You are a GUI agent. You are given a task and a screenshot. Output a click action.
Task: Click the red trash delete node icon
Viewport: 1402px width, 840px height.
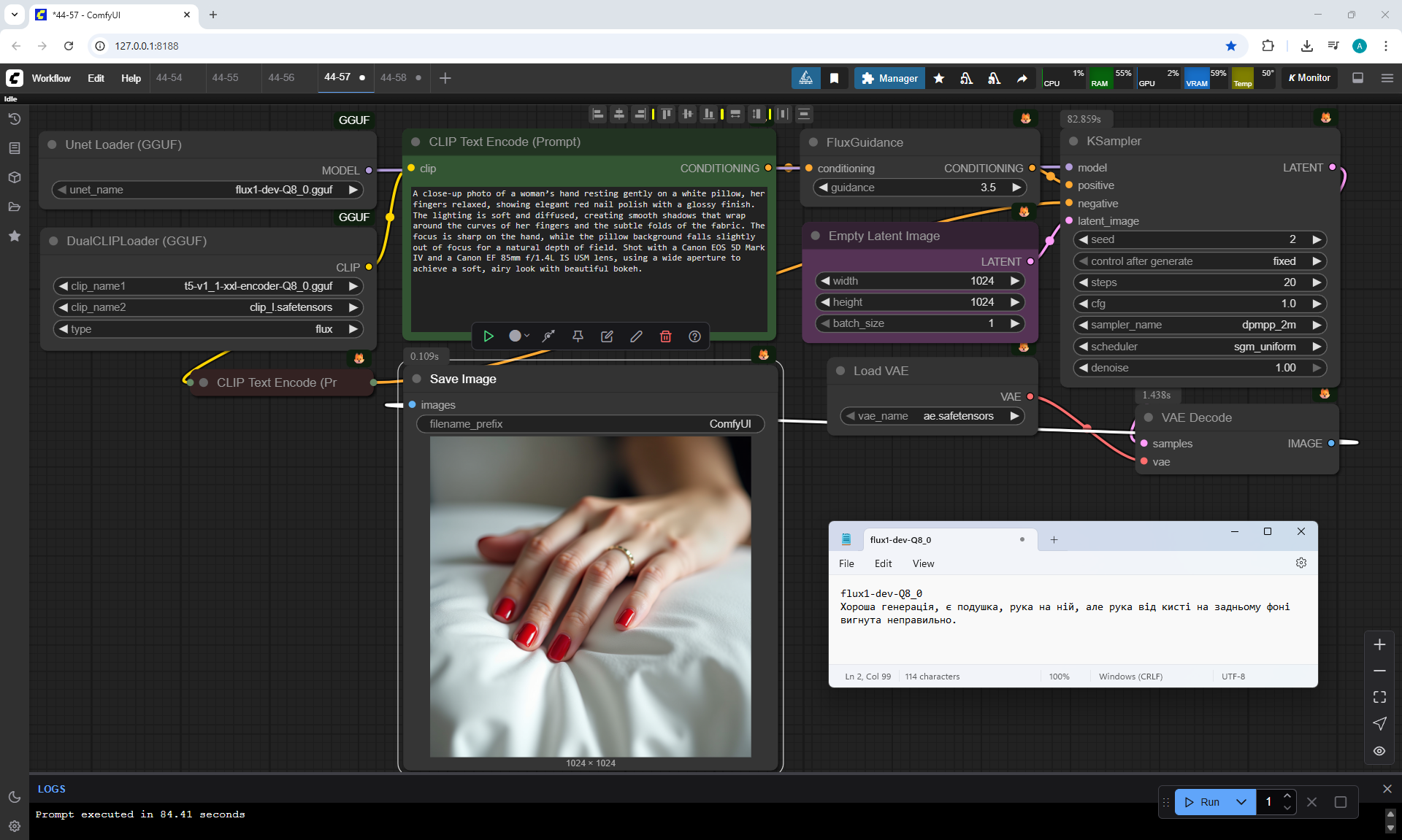tap(665, 336)
